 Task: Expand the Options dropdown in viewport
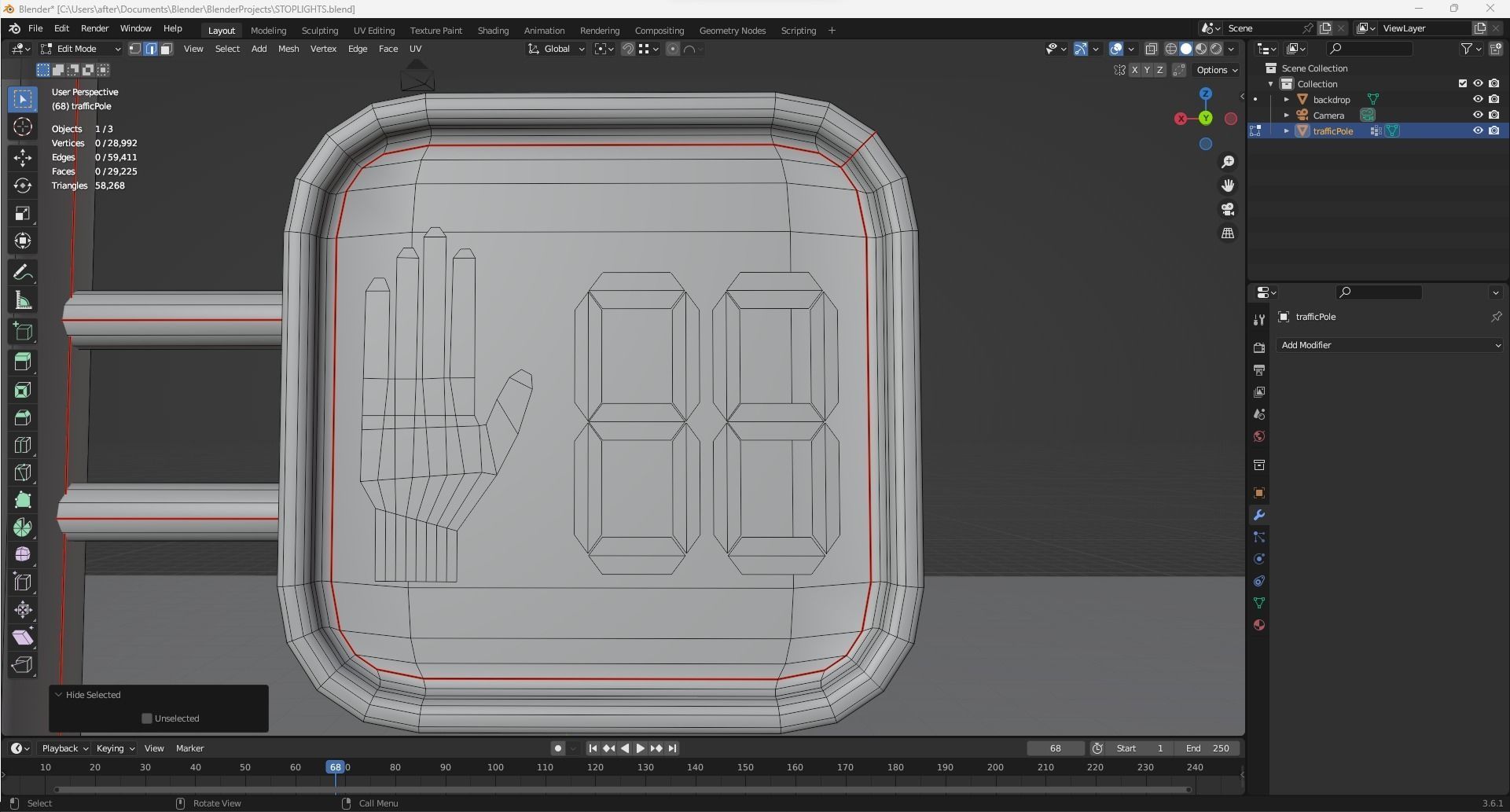coord(1217,70)
